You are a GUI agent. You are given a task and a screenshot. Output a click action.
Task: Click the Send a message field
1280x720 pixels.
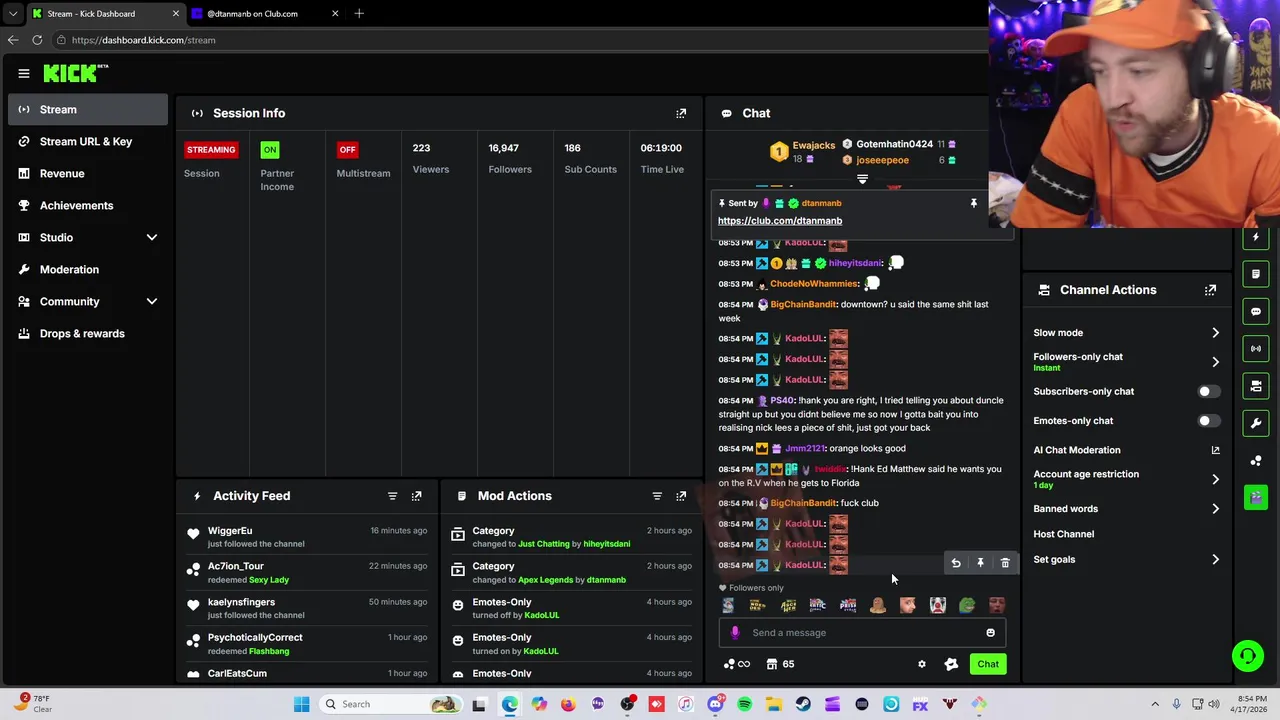coord(864,632)
